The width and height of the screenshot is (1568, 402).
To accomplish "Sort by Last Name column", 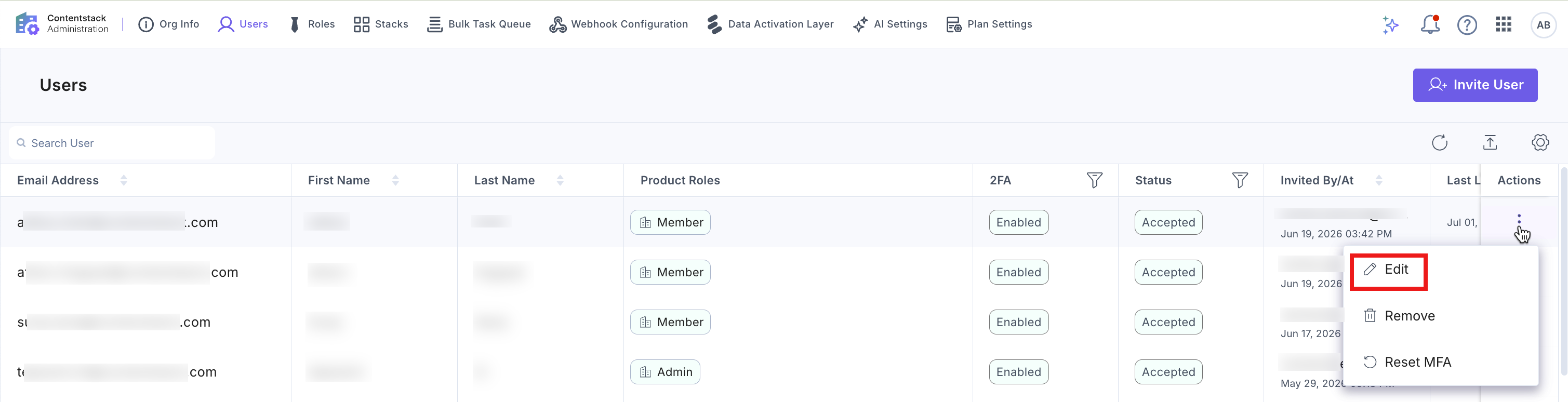I will (560, 181).
